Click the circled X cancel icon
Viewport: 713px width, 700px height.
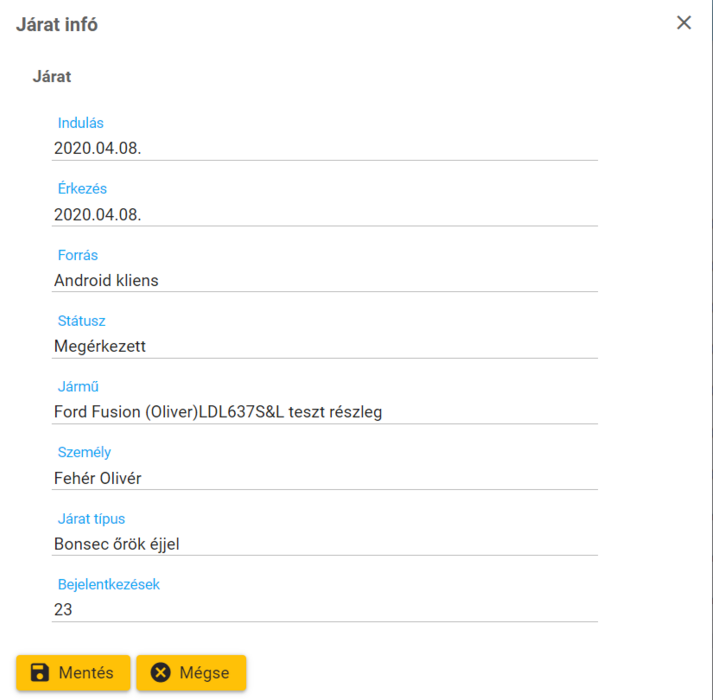pyautogui.click(x=161, y=673)
